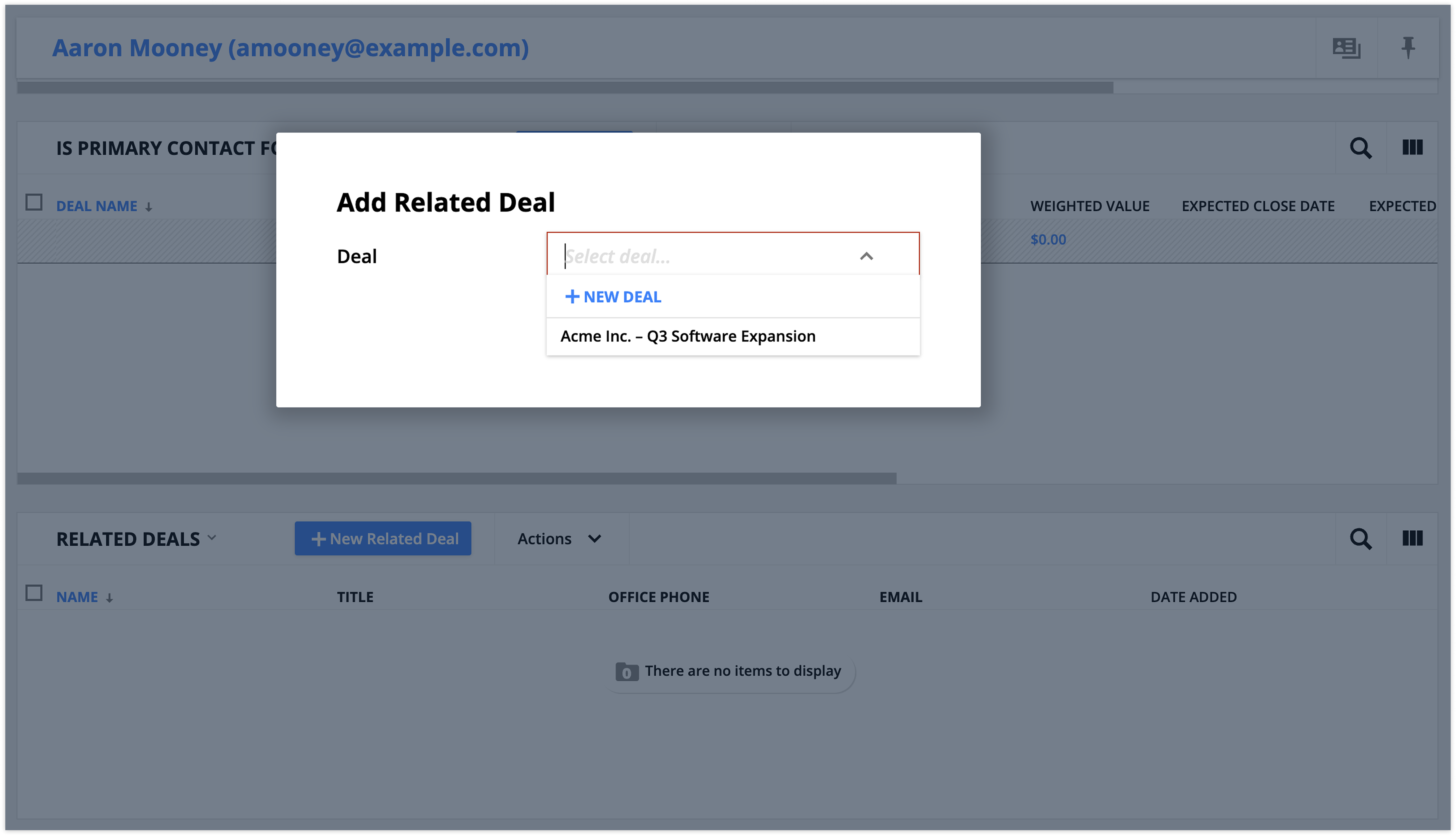Screen dimensions: 1456x836
Task: Click the Office Phone column header
Action: point(658,597)
